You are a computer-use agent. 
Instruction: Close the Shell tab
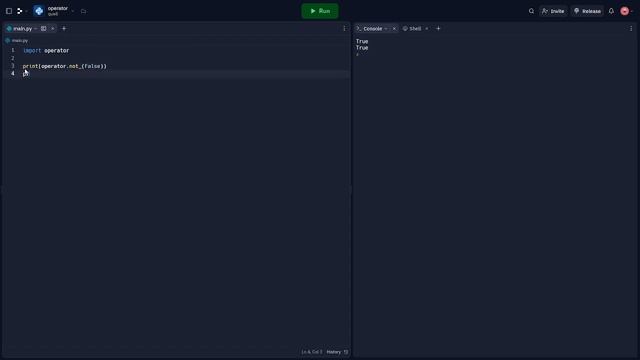(x=427, y=29)
